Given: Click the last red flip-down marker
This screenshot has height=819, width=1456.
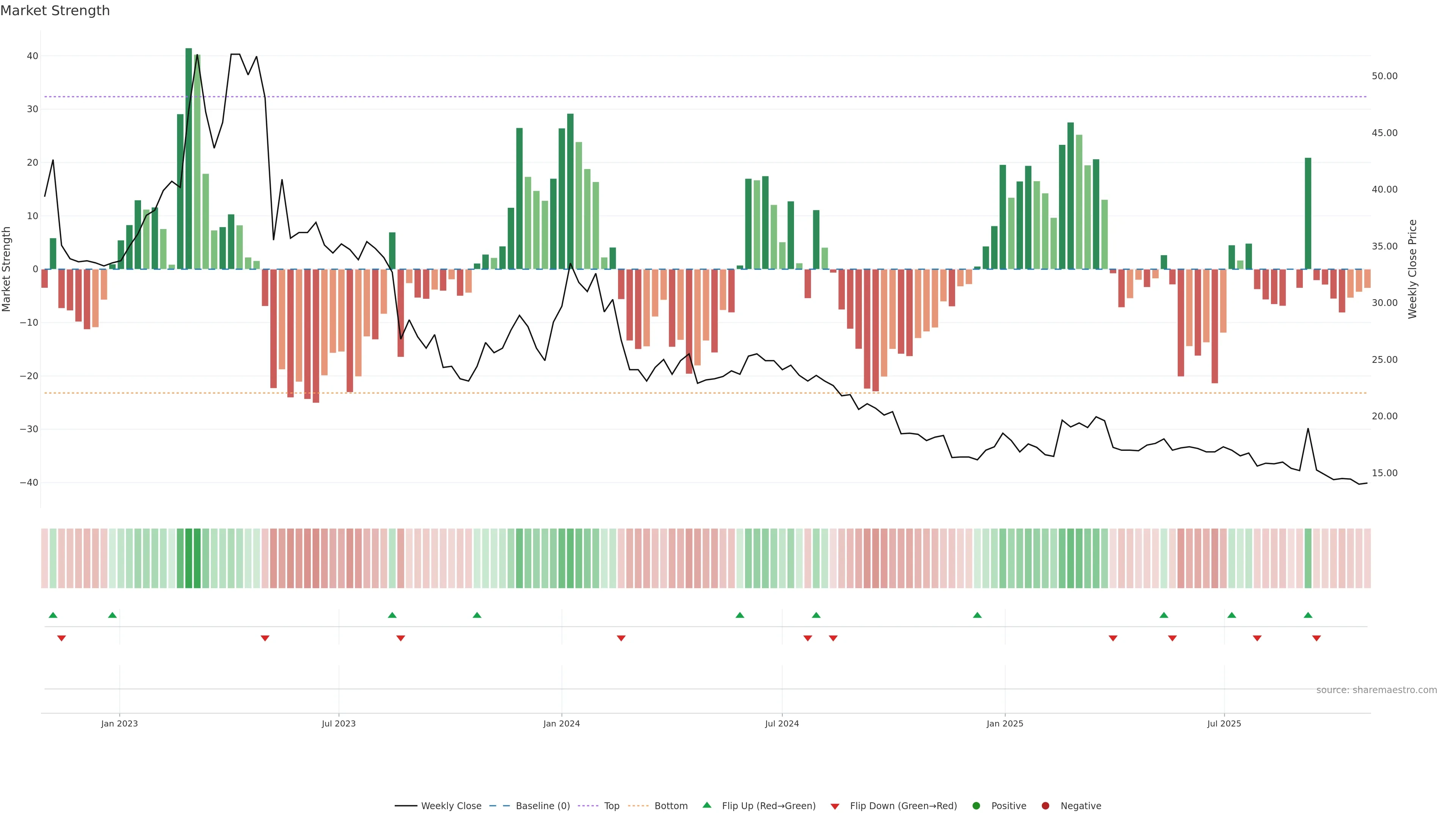Looking at the screenshot, I should coord(1316,638).
